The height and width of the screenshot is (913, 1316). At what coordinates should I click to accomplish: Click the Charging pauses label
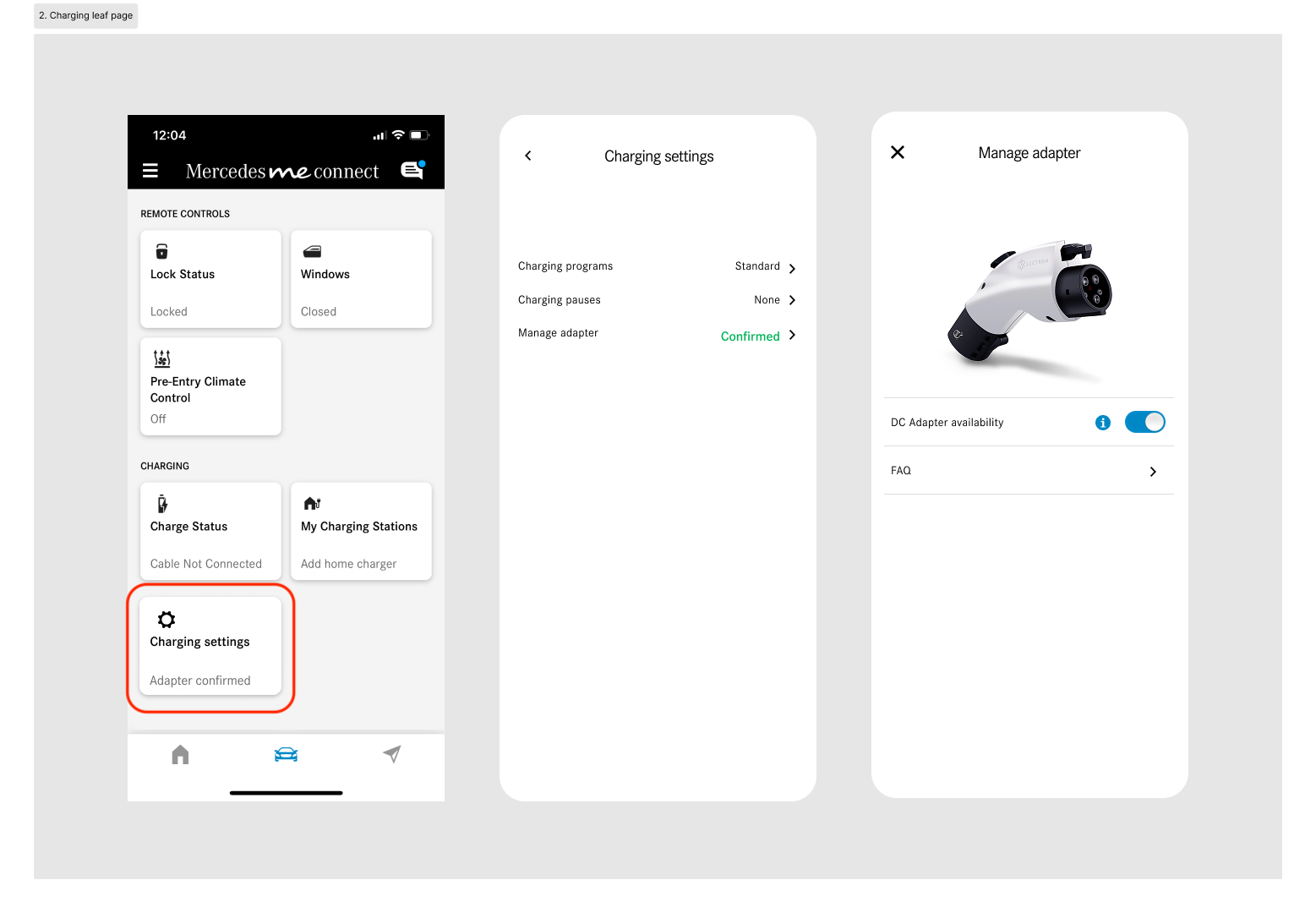[560, 300]
